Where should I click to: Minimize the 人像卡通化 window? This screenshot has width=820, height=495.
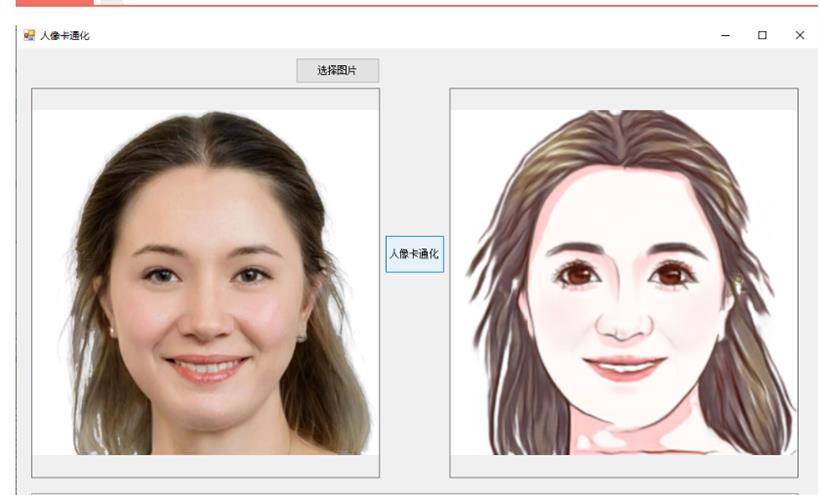[725, 36]
